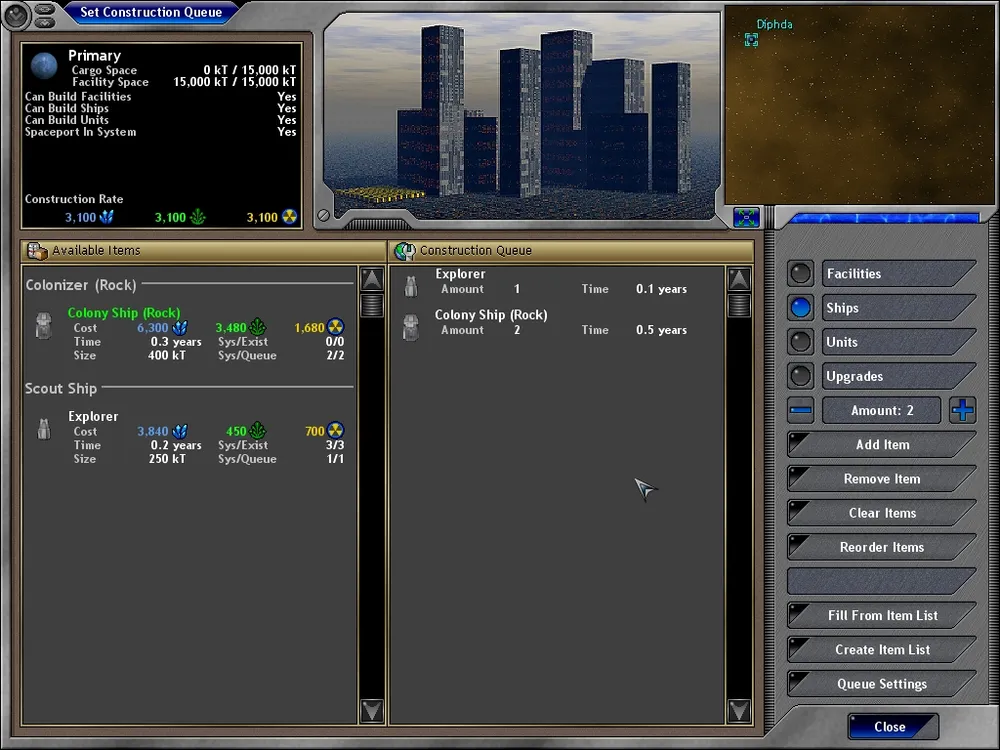This screenshot has height=750, width=1000.
Task: Select the Facilities radio button
Action: coord(800,274)
